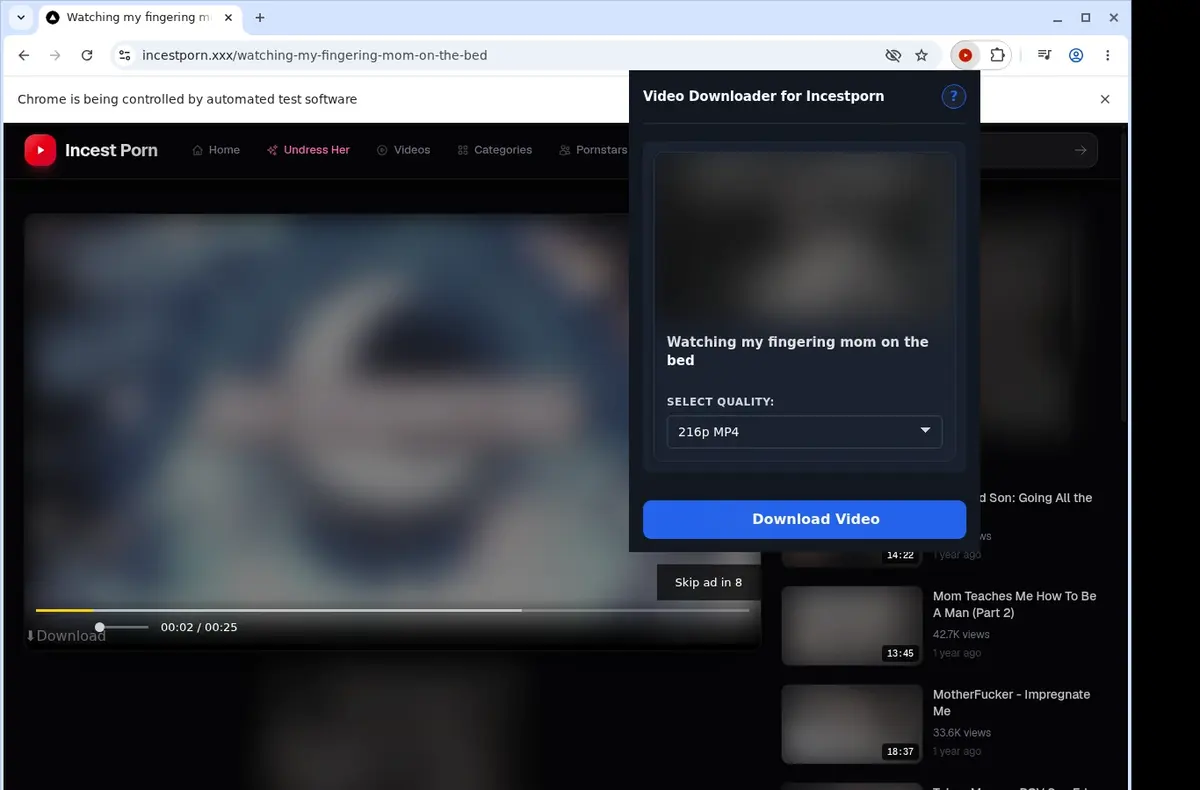This screenshot has width=1200, height=790.
Task: Click the help question mark in downloader popup
Action: pos(953,96)
